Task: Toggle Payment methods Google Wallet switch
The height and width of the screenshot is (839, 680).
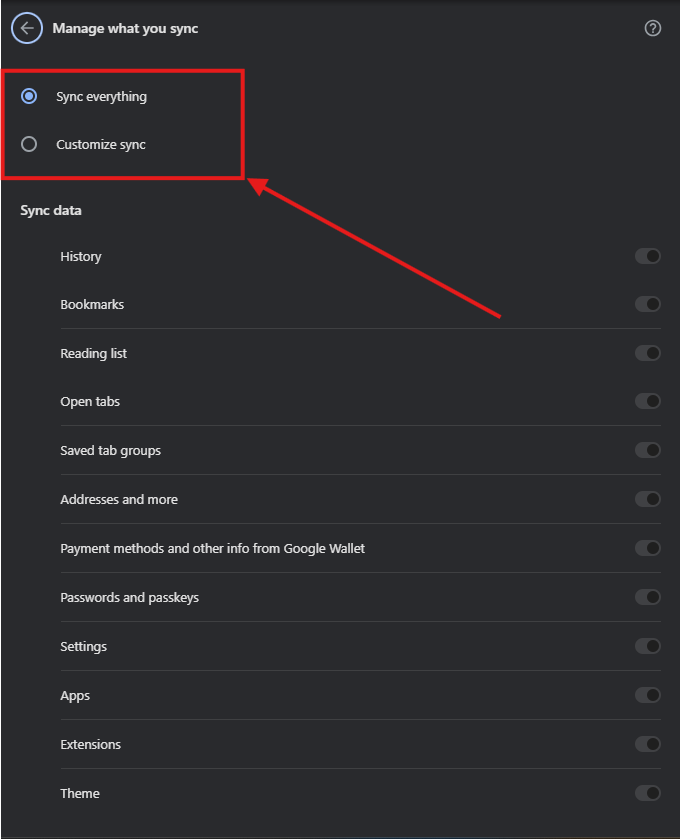Action: pos(647,548)
